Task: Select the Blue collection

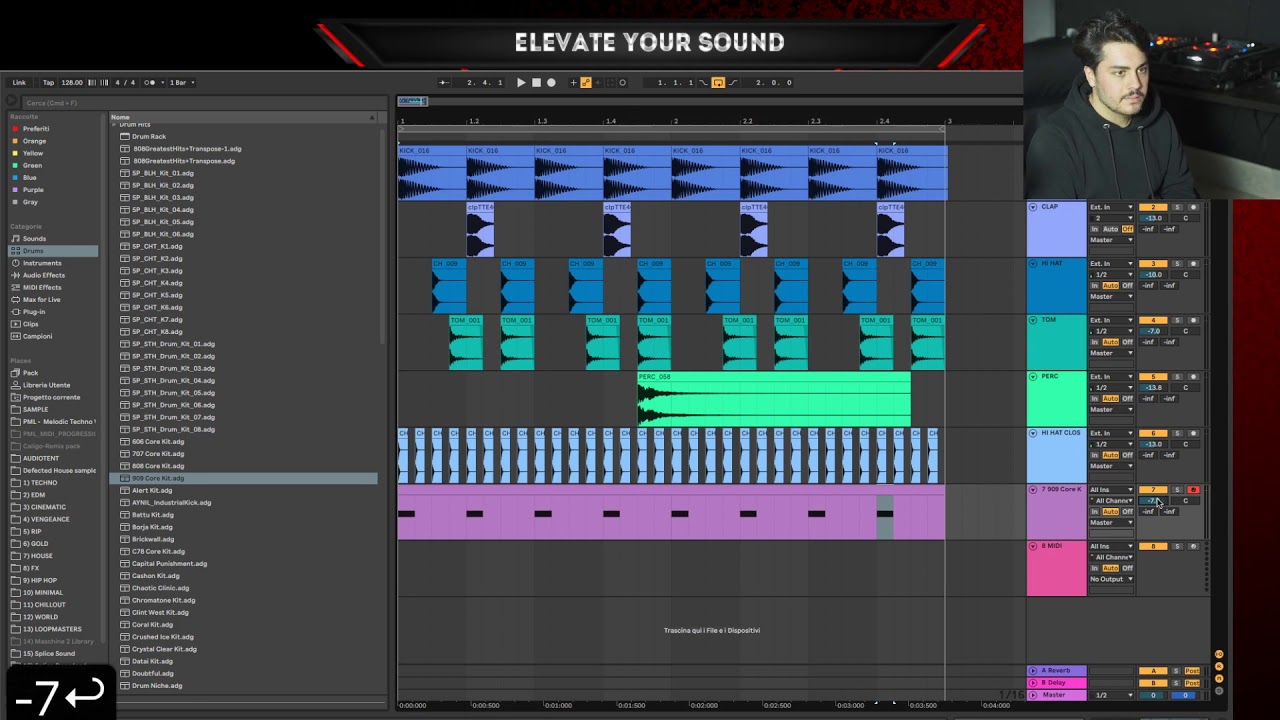Action: coord(30,177)
